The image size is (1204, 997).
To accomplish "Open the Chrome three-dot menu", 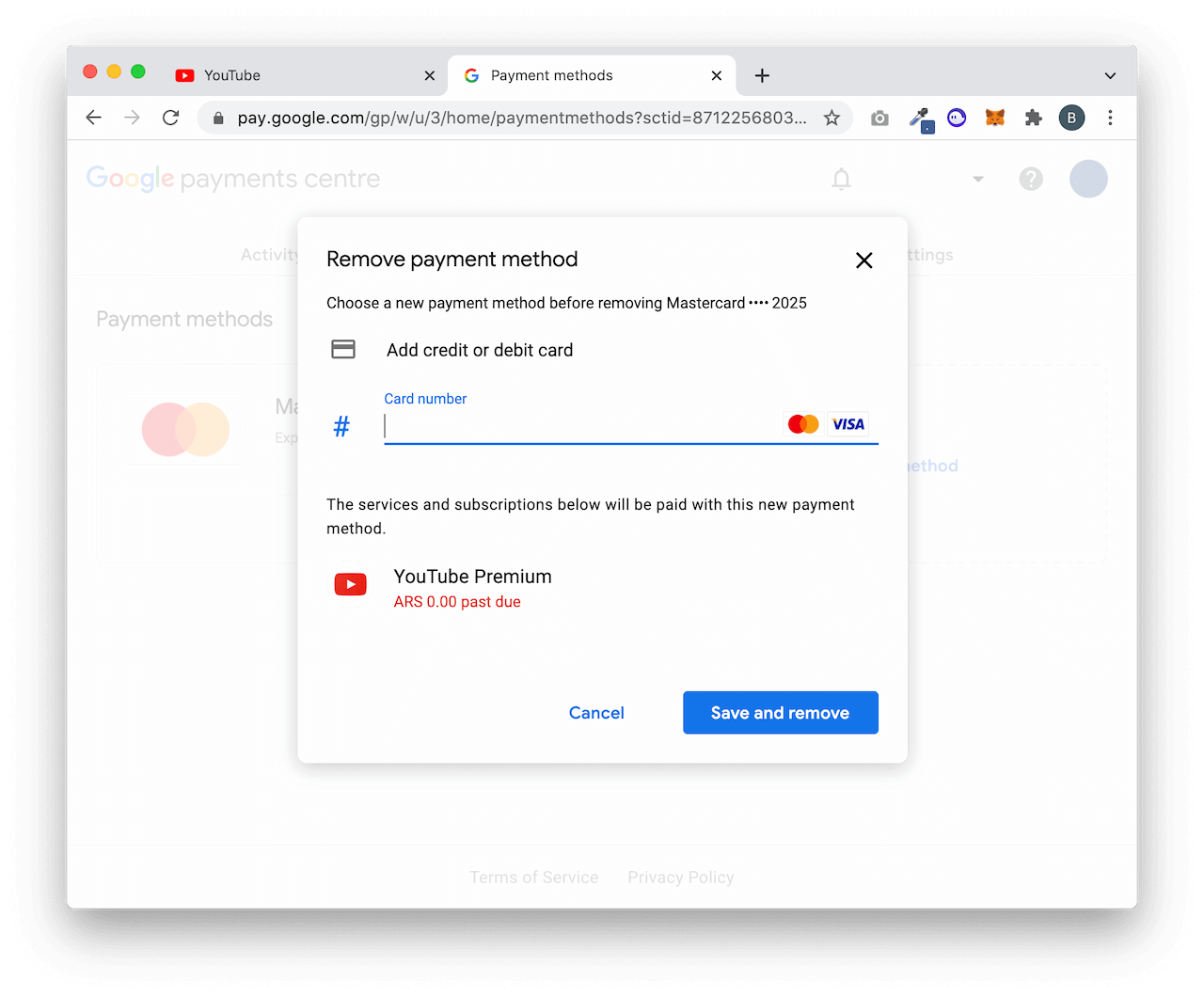I will tap(1110, 118).
